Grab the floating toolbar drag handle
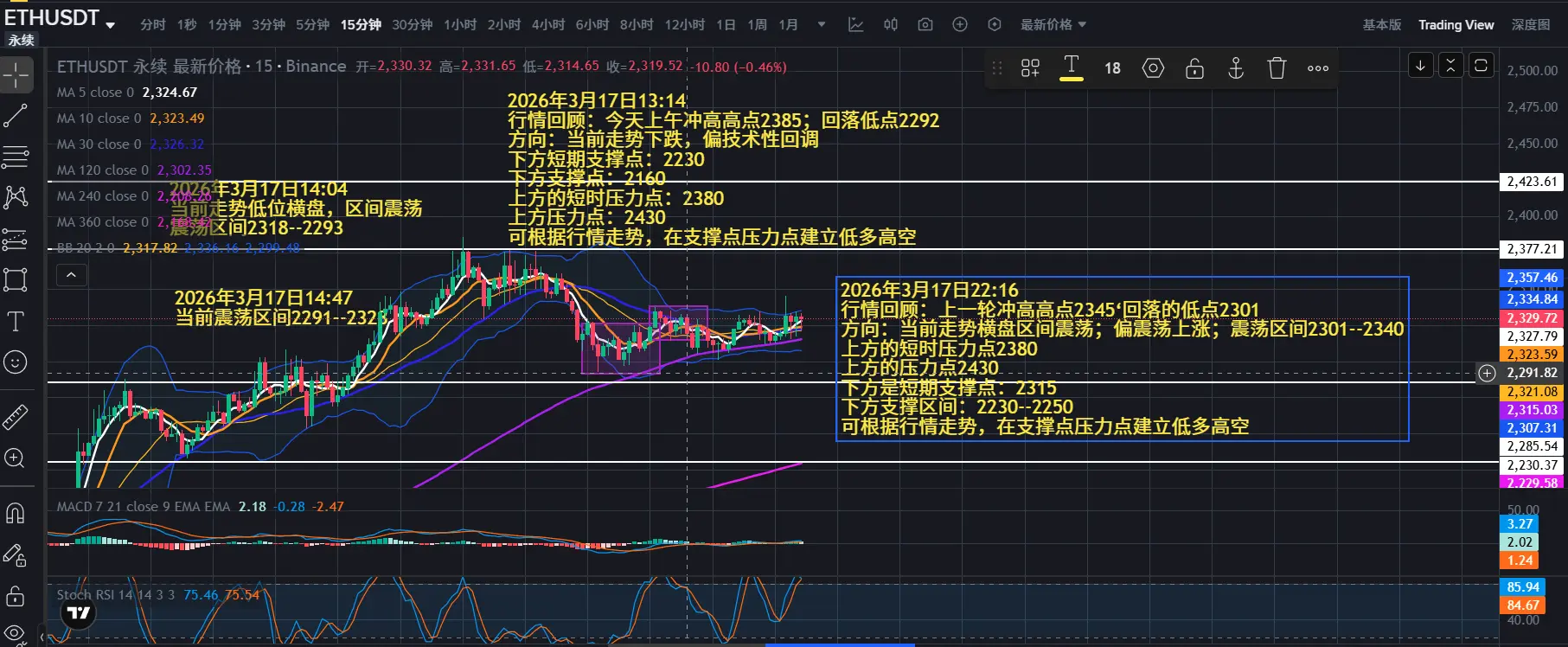The width and height of the screenshot is (1568, 647). (997, 68)
